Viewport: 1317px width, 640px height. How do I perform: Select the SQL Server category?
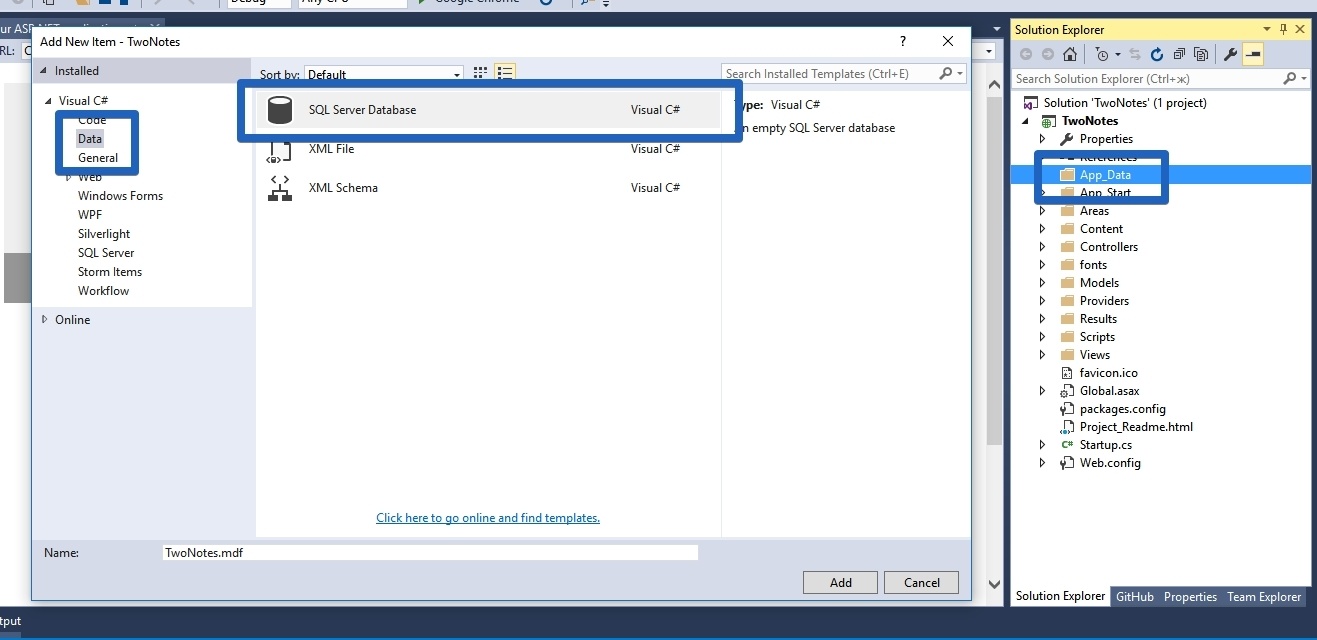pos(106,253)
